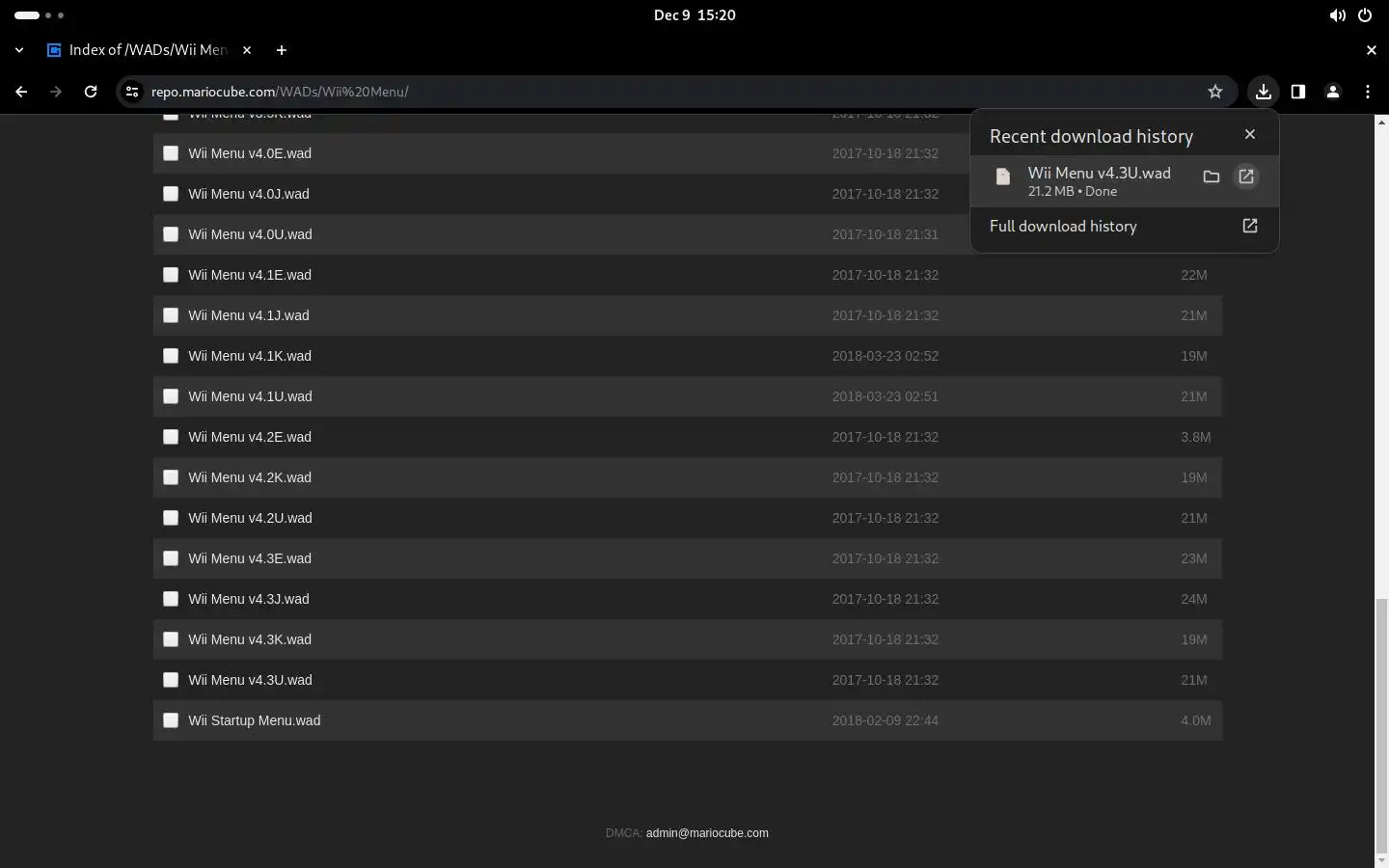Close the Index of /WADs/Wii Menu tab
This screenshot has width=1389, height=868.
pos(247,50)
